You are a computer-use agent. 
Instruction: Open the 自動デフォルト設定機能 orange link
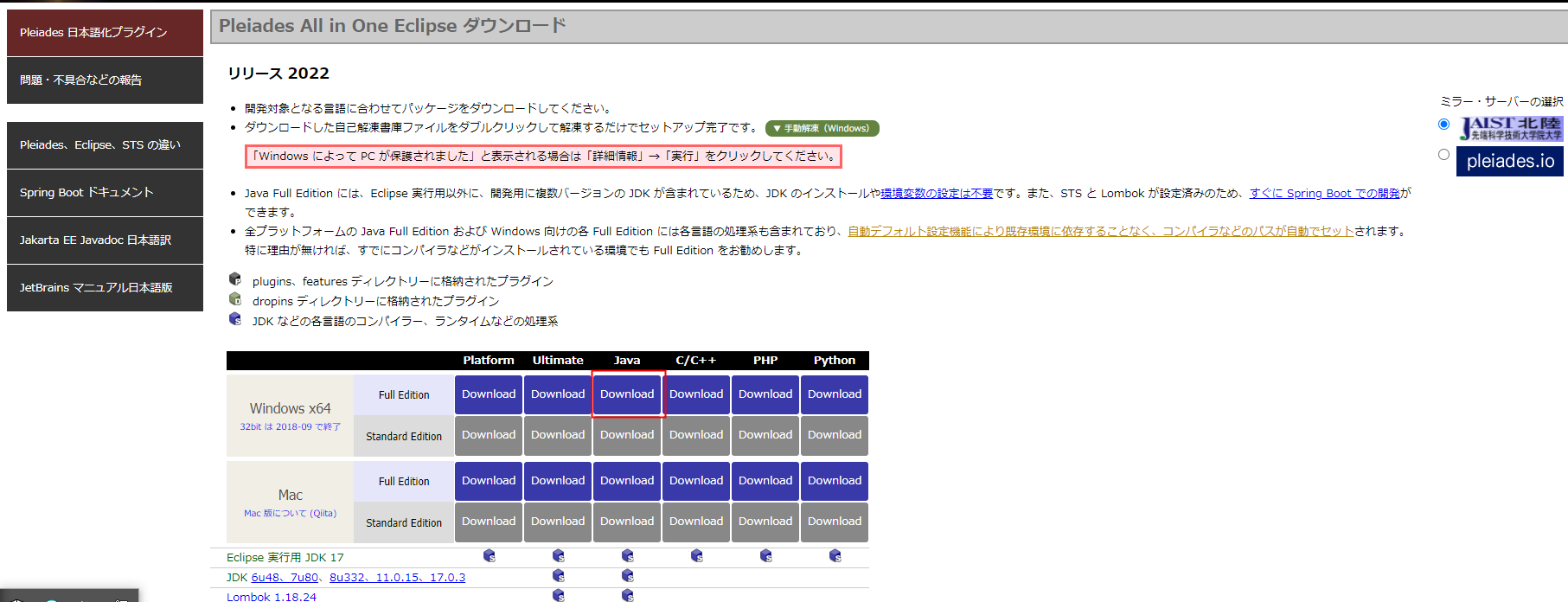[1100, 232]
